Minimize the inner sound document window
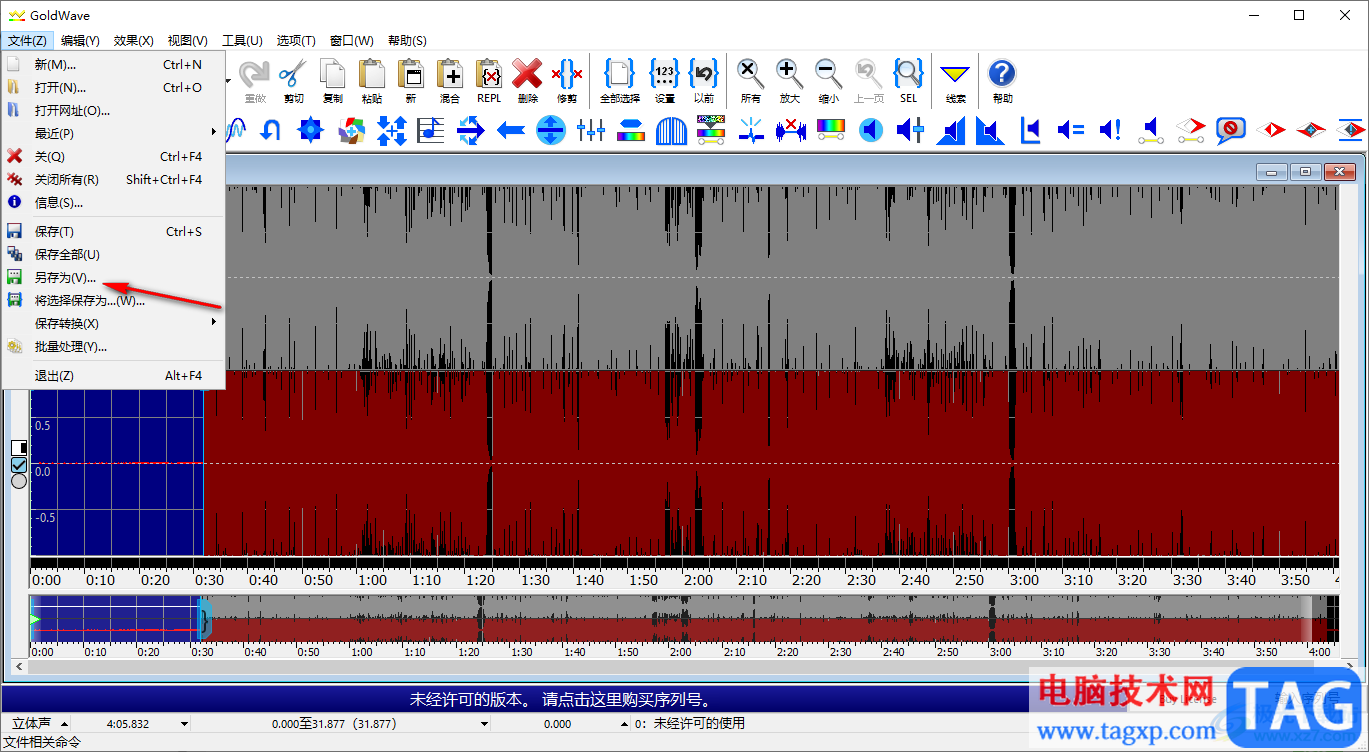1369x752 pixels. [x=1272, y=172]
